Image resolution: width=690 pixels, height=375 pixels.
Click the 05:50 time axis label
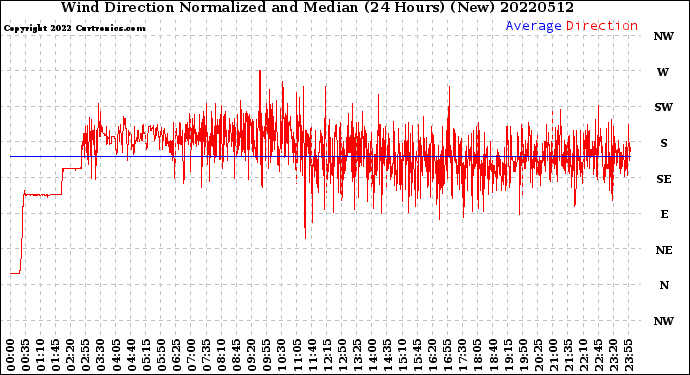click(x=161, y=355)
